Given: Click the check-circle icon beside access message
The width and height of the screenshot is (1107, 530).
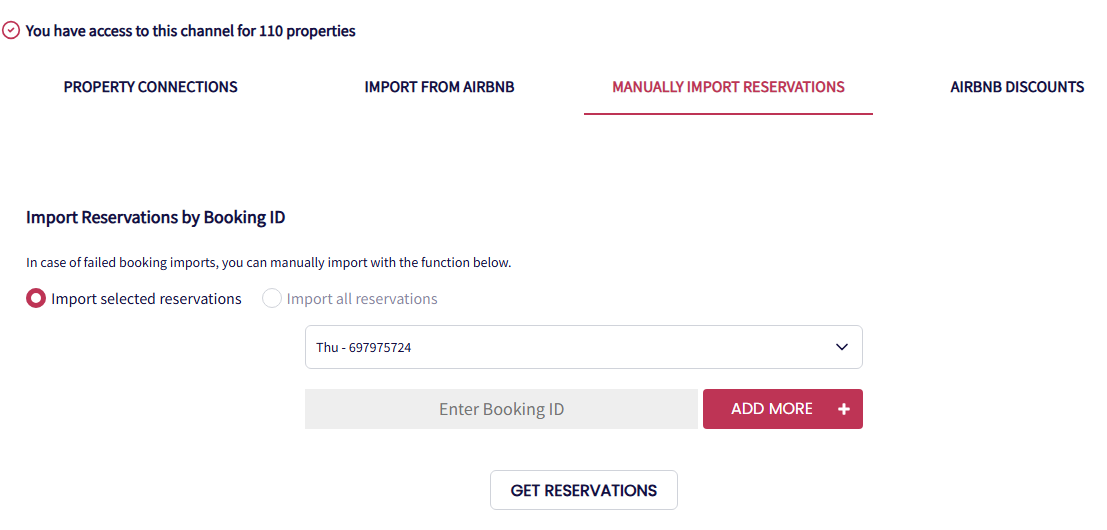Looking at the screenshot, I should (11, 31).
